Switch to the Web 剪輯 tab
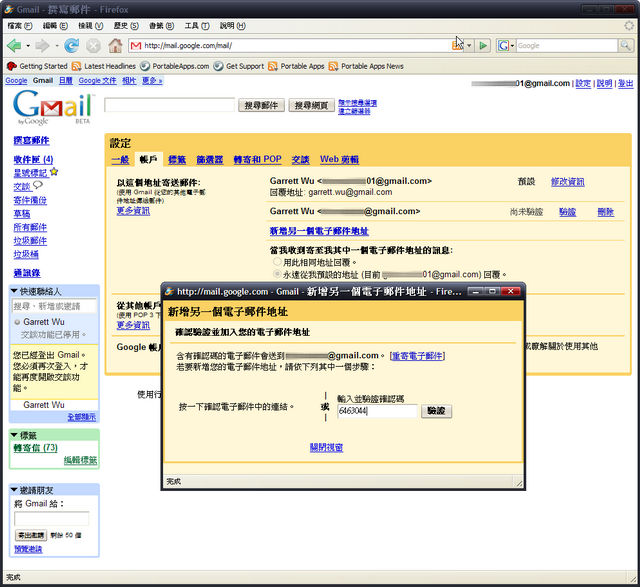Viewport: 640px width, 587px height. coord(339,160)
